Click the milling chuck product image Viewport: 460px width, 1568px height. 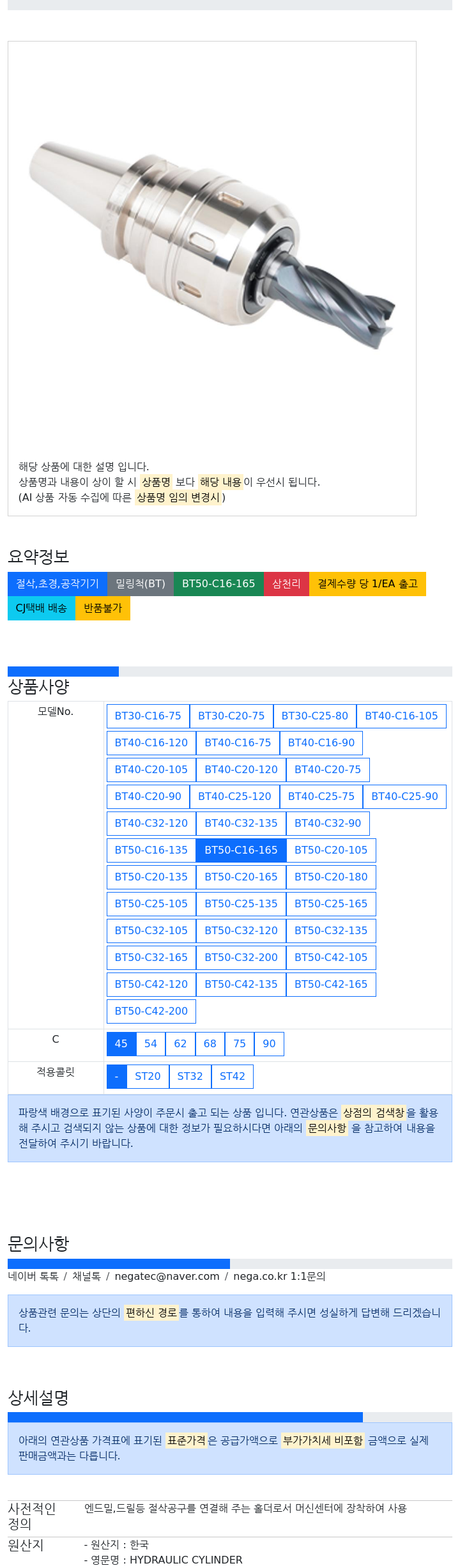211,246
